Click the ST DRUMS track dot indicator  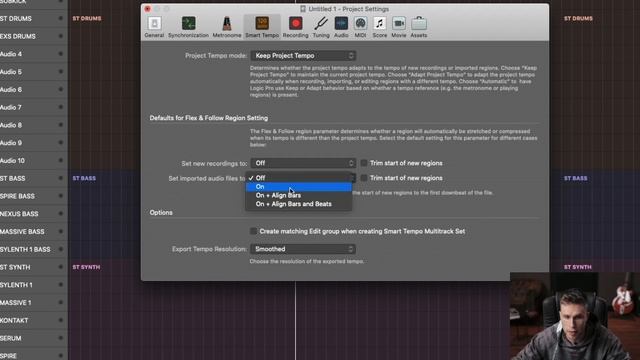(60, 18)
